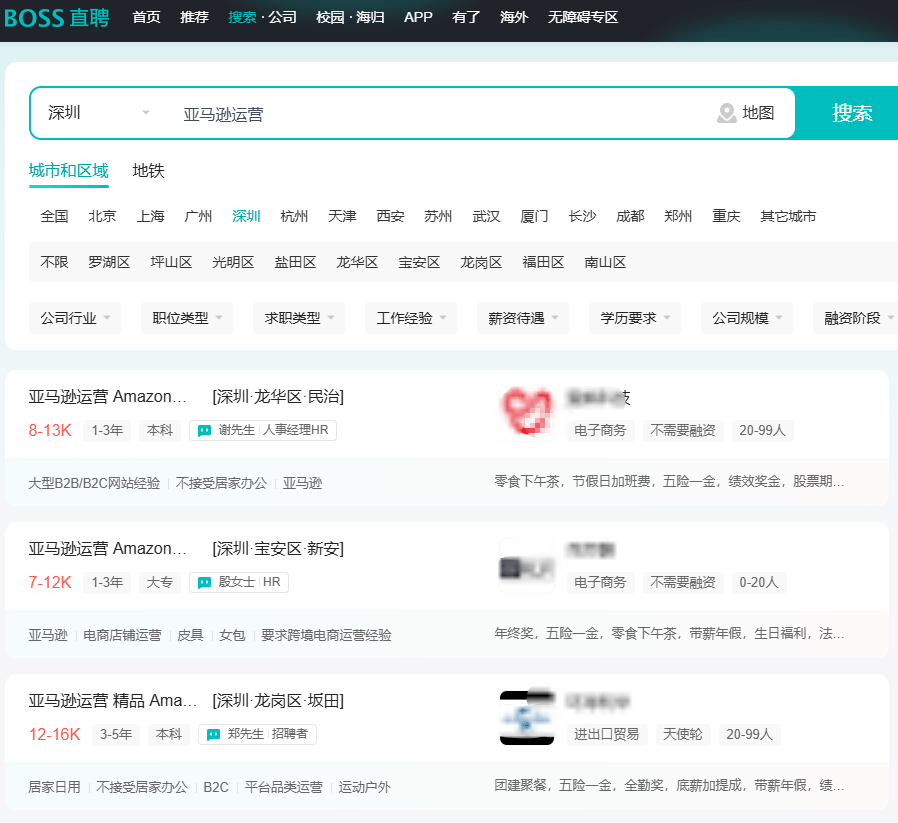Viewport: 898px width, 823px height.
Task: Select 北京 city option
Action: point(103,216)
